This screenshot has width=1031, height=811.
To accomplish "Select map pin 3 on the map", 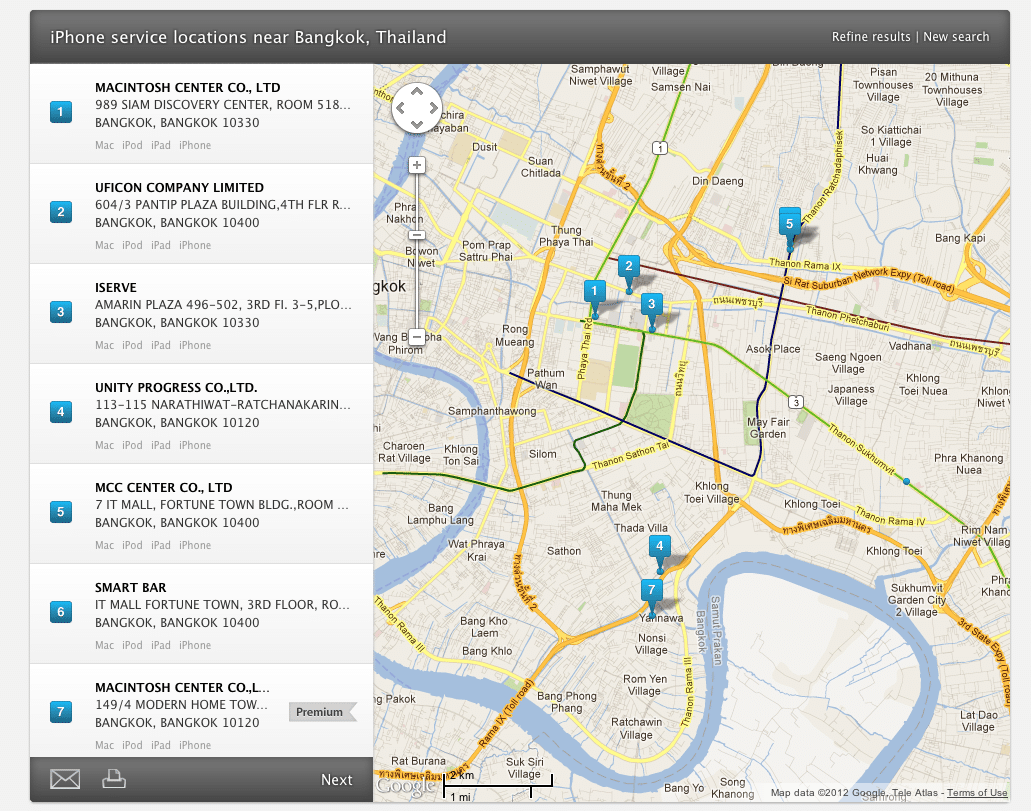I will 651,304.
